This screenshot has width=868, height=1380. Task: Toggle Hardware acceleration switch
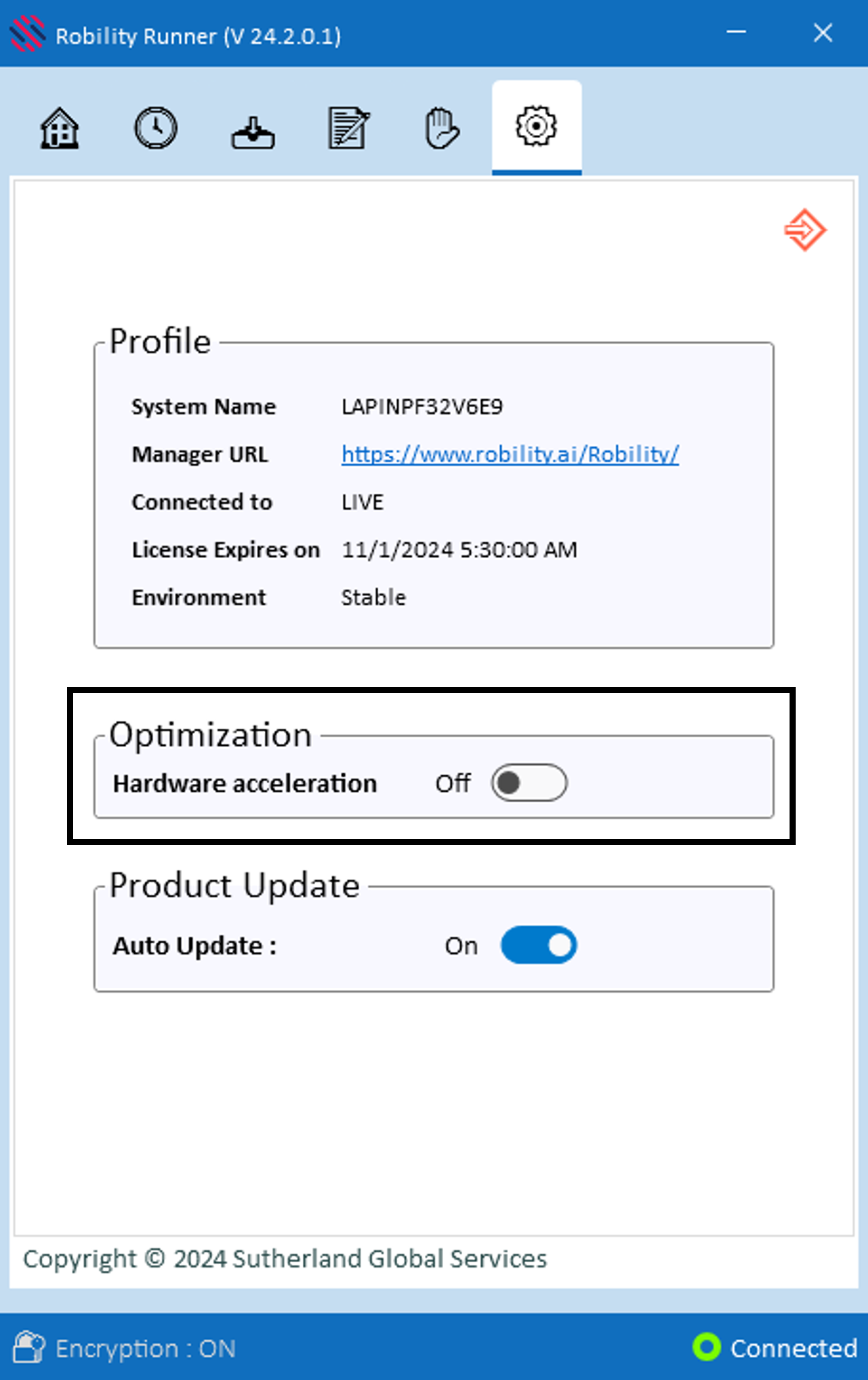529,783
